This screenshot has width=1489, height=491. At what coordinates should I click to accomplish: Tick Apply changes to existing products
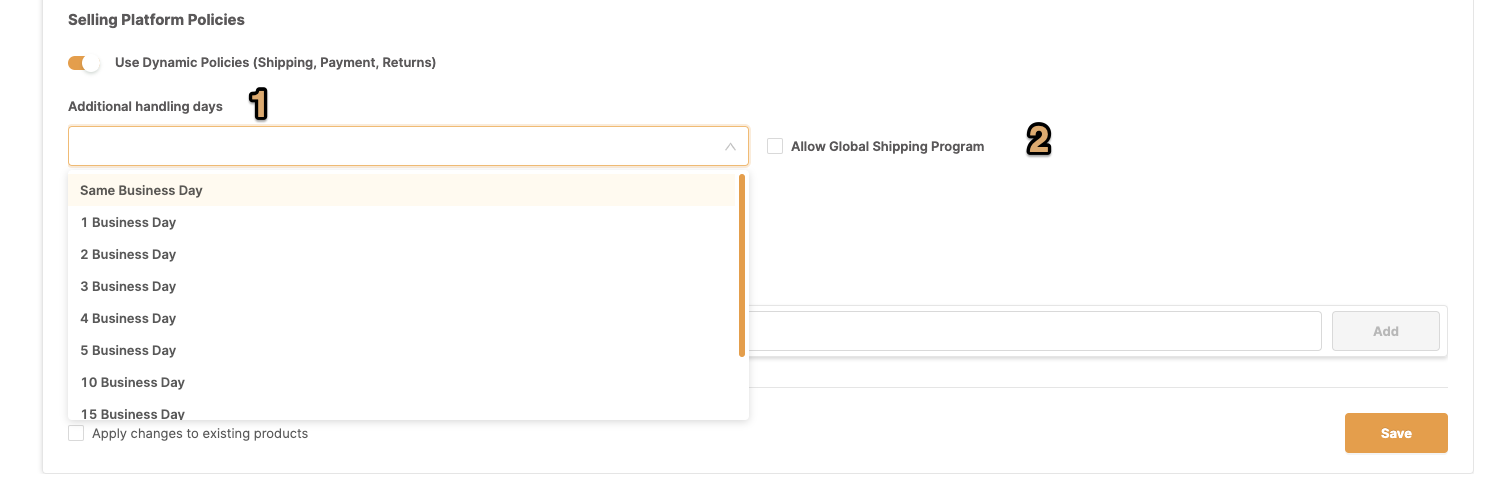(x=76, y=433)
